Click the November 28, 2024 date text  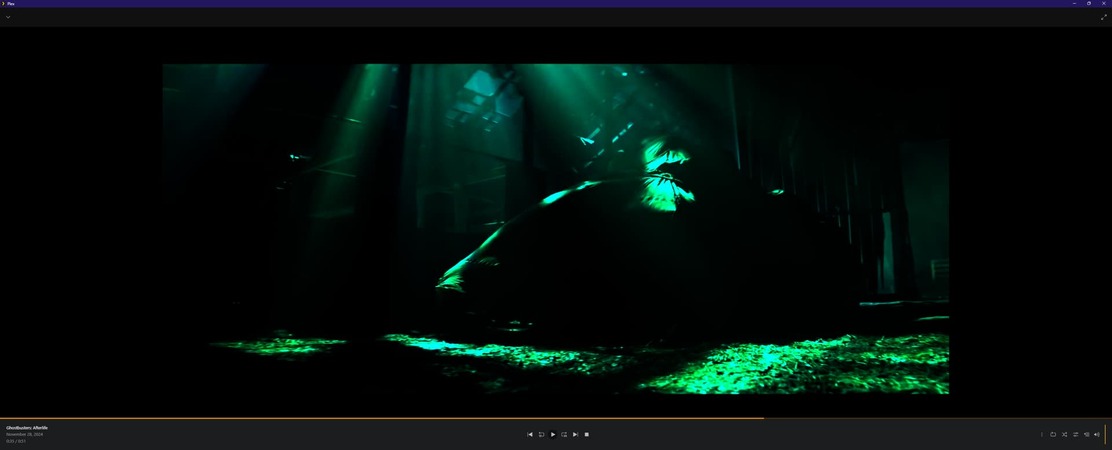[25, 434]
